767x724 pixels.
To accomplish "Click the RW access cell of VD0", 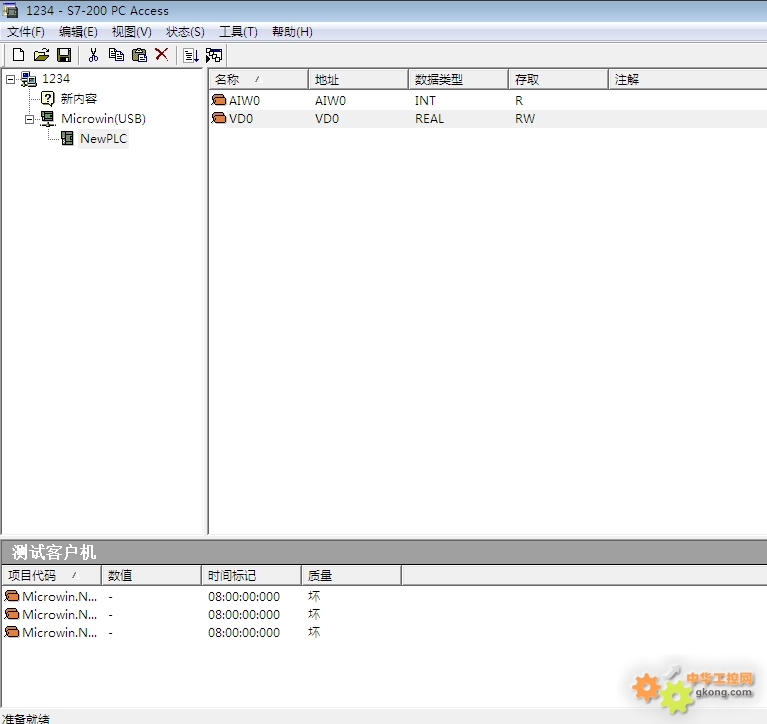I will click(x=525, y=118).
